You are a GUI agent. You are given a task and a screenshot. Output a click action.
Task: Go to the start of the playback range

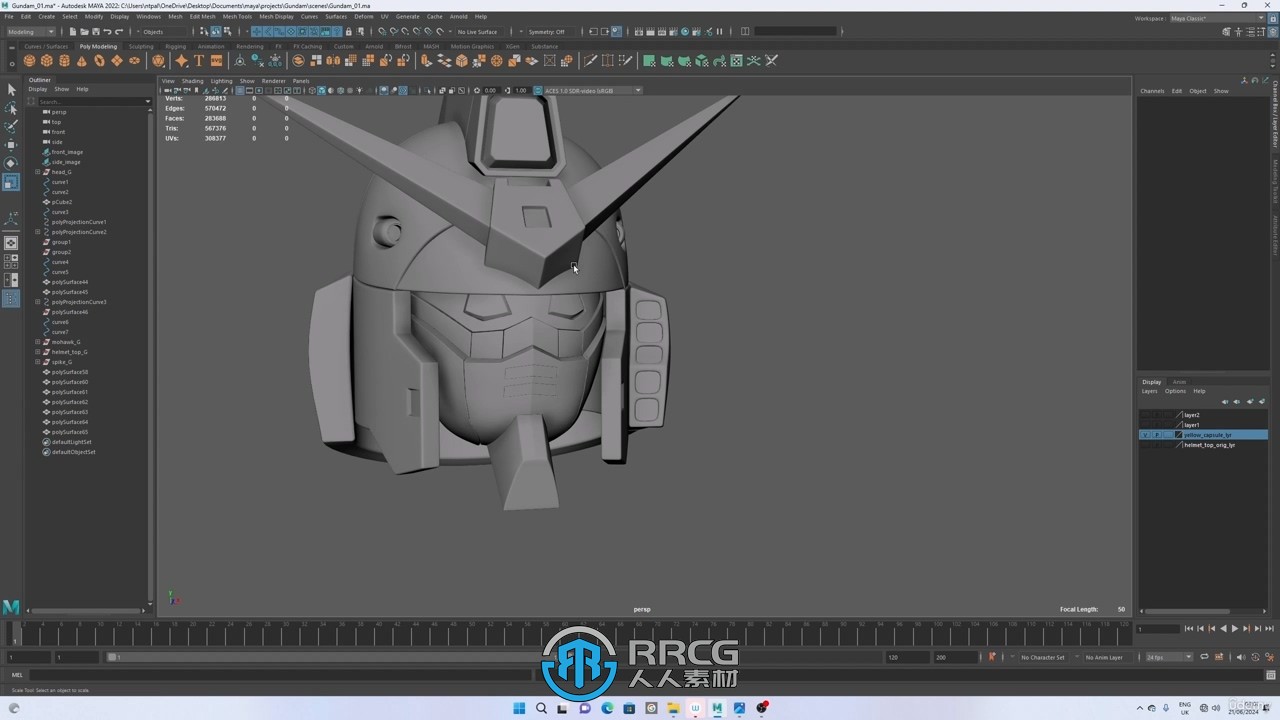pyautogui.click(x=1189, y=629)
